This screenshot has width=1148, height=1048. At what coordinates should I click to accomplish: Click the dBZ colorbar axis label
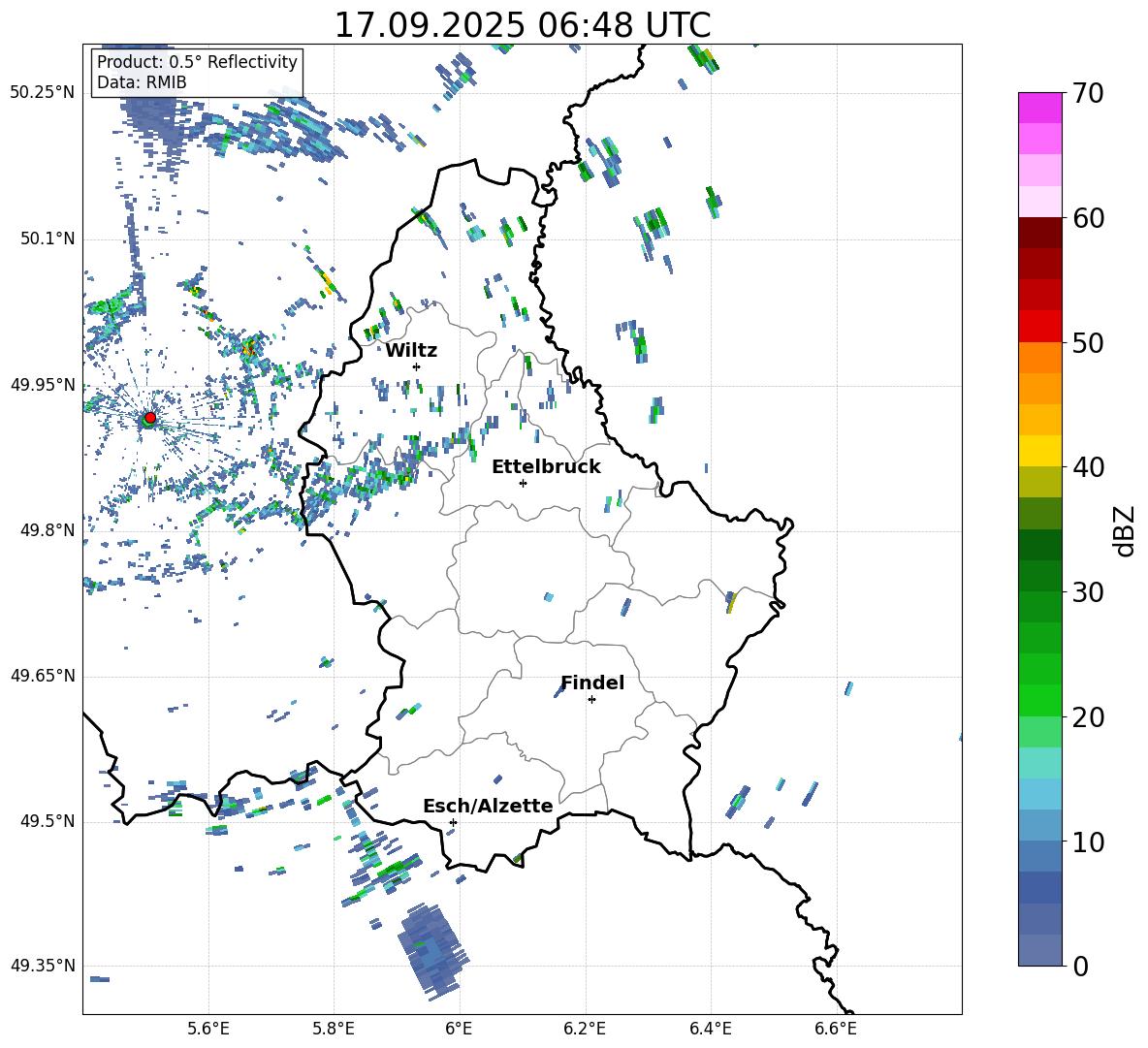tap(1125, 530)
